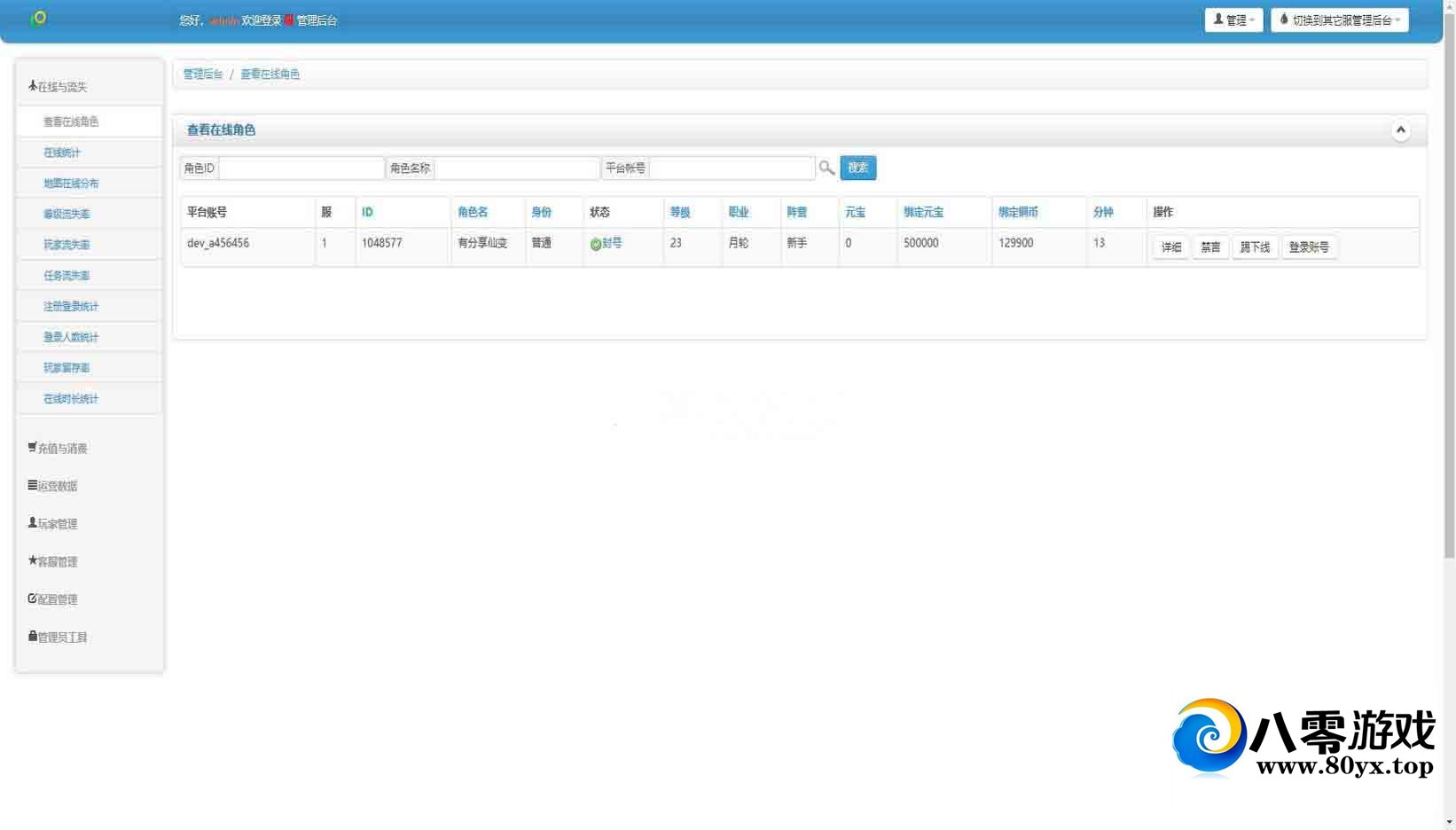Collapse the 查看在线角色 panel with the chevron
The height and width of the screenshot is (830, 1456).
1401,130
